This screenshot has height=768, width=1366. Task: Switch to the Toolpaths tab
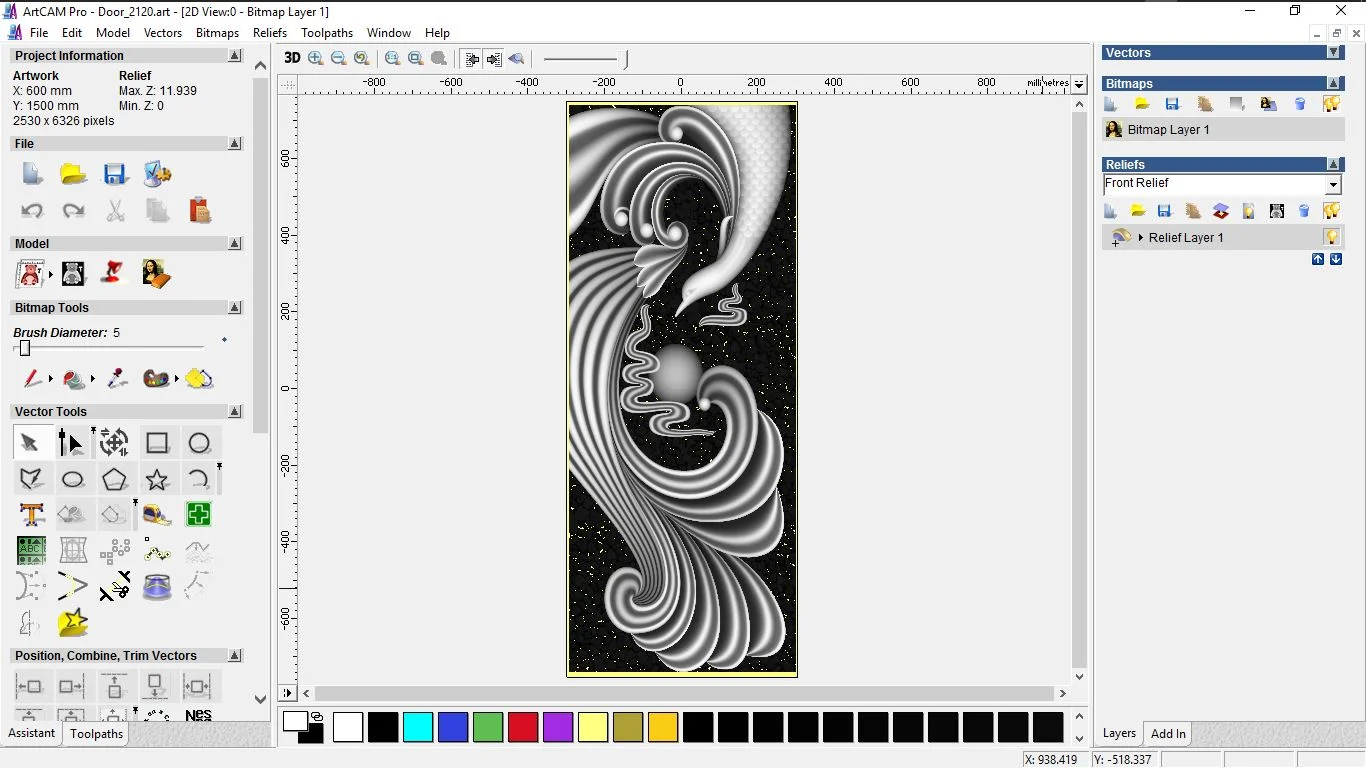coord(96,734)
